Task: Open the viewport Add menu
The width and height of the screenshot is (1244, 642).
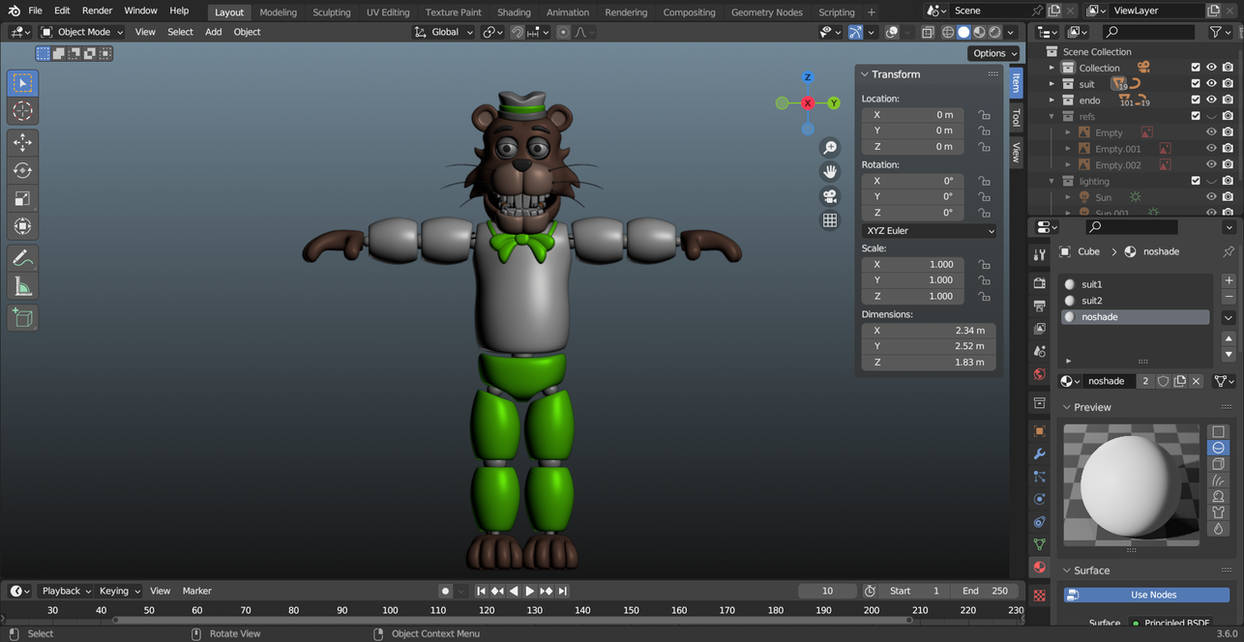Action: click(213, 32)
